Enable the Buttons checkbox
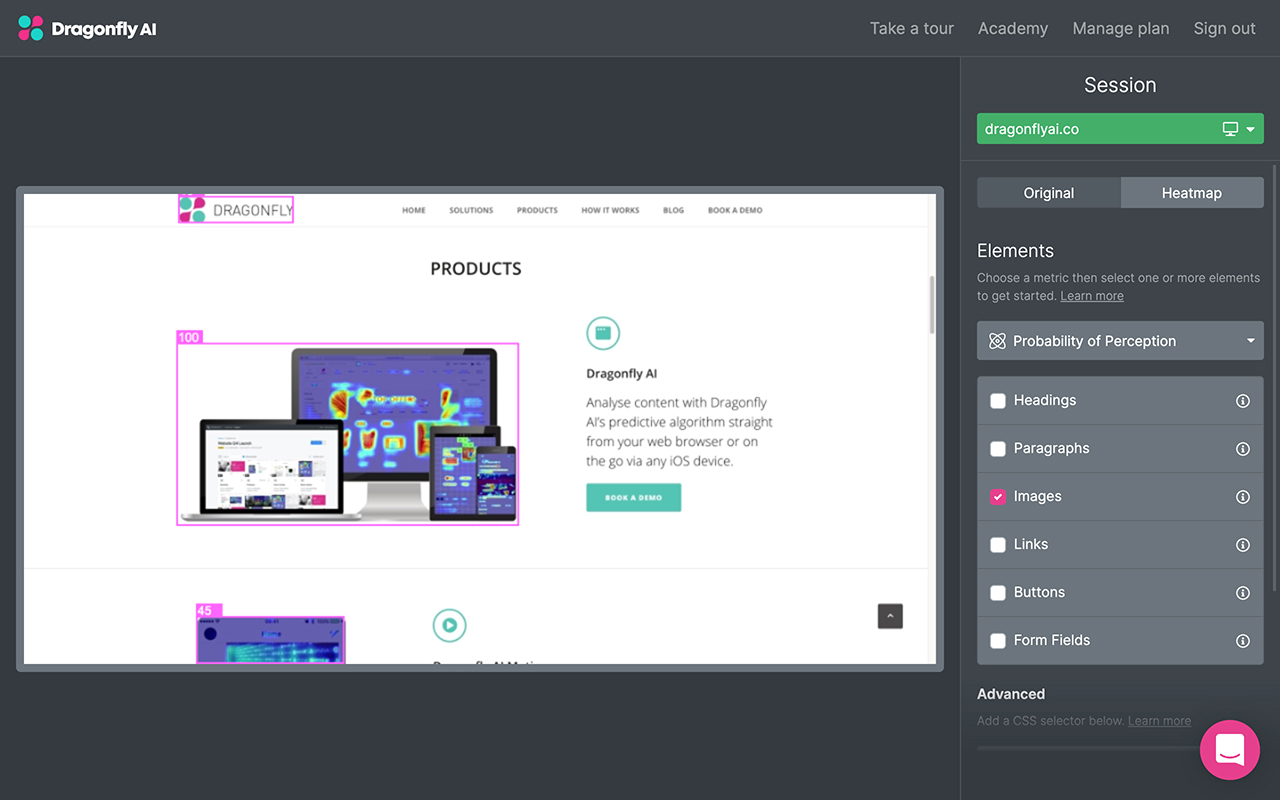Screen dimensions: 1280x800 998,593
